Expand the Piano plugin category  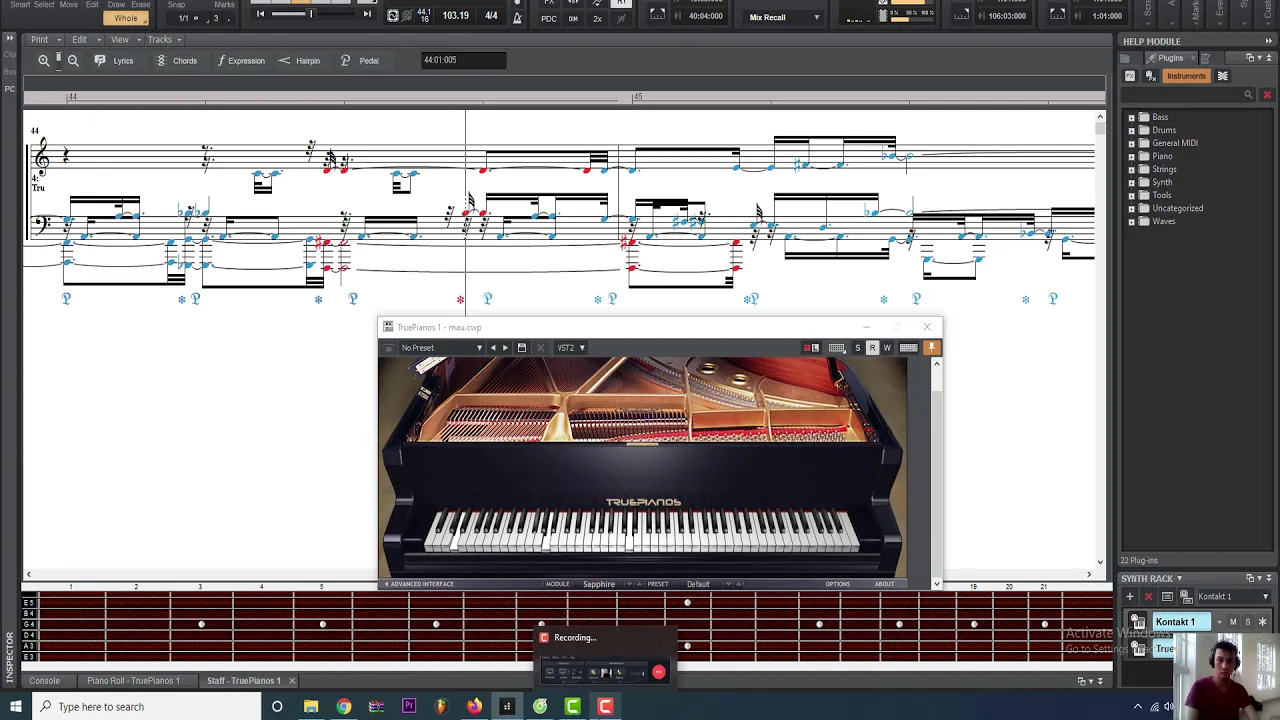1132,157
